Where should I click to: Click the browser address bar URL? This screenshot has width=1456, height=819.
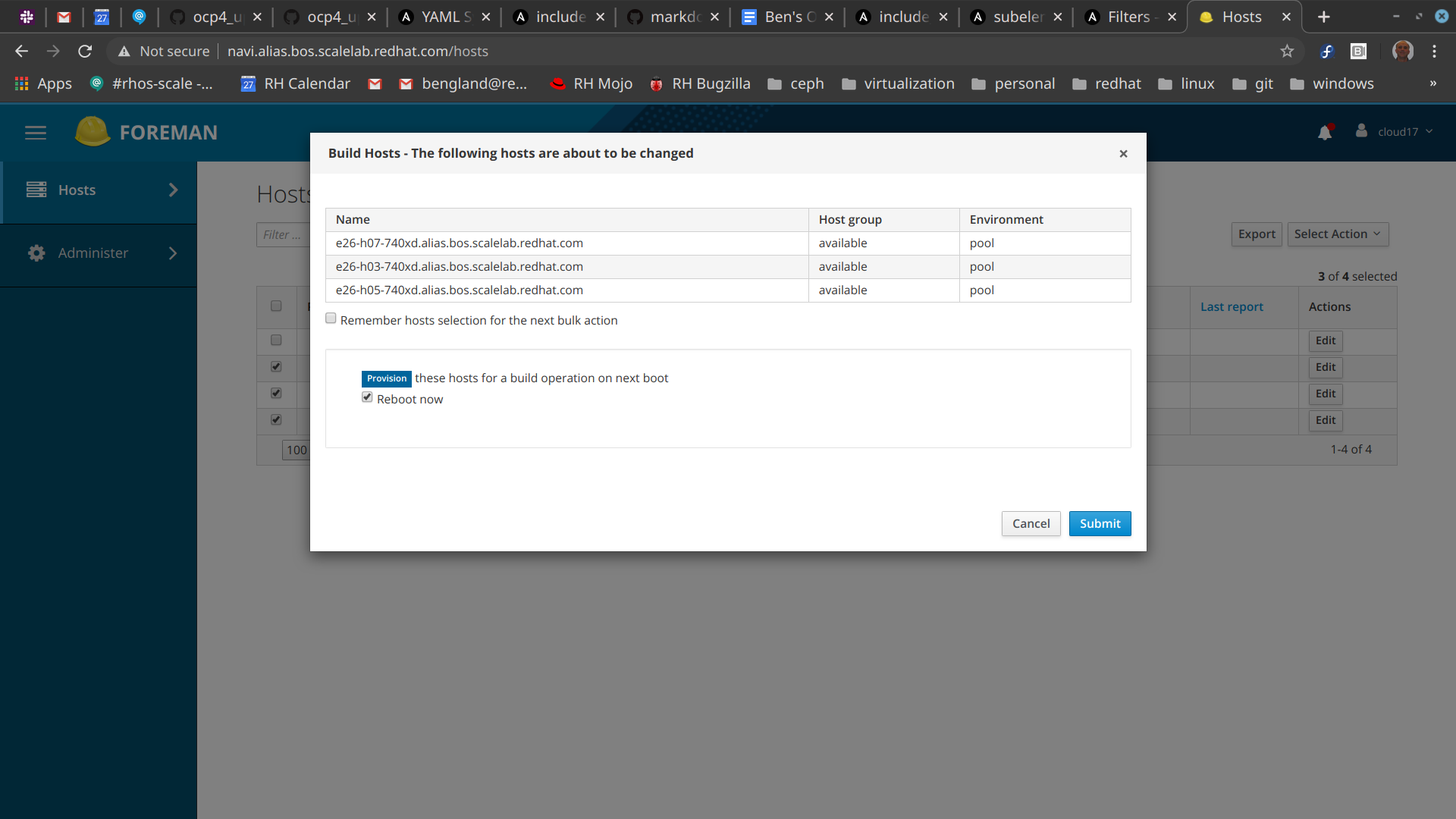(357, 51)
